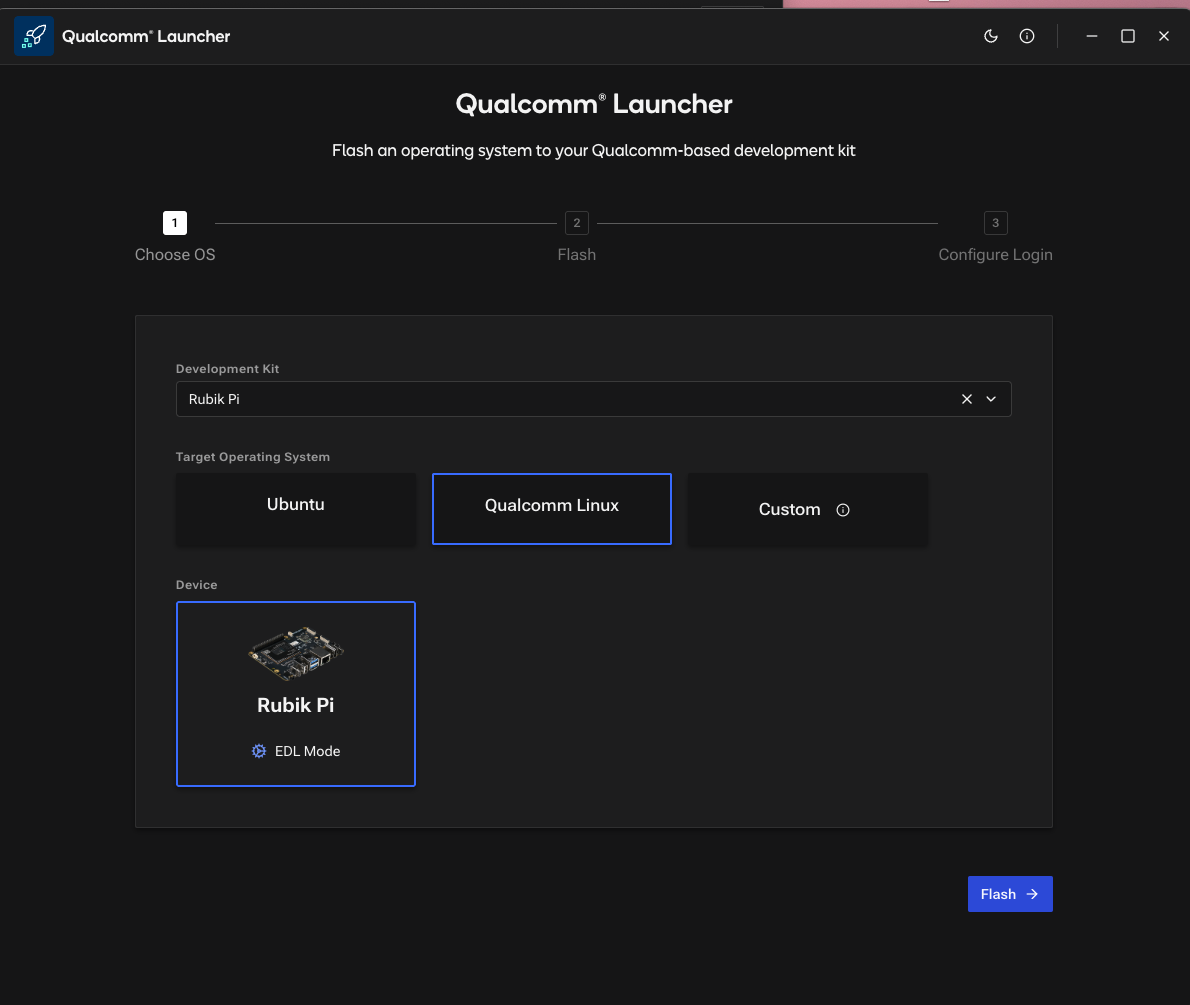Open the info icon in the title bar

[x=1027, y=36]
